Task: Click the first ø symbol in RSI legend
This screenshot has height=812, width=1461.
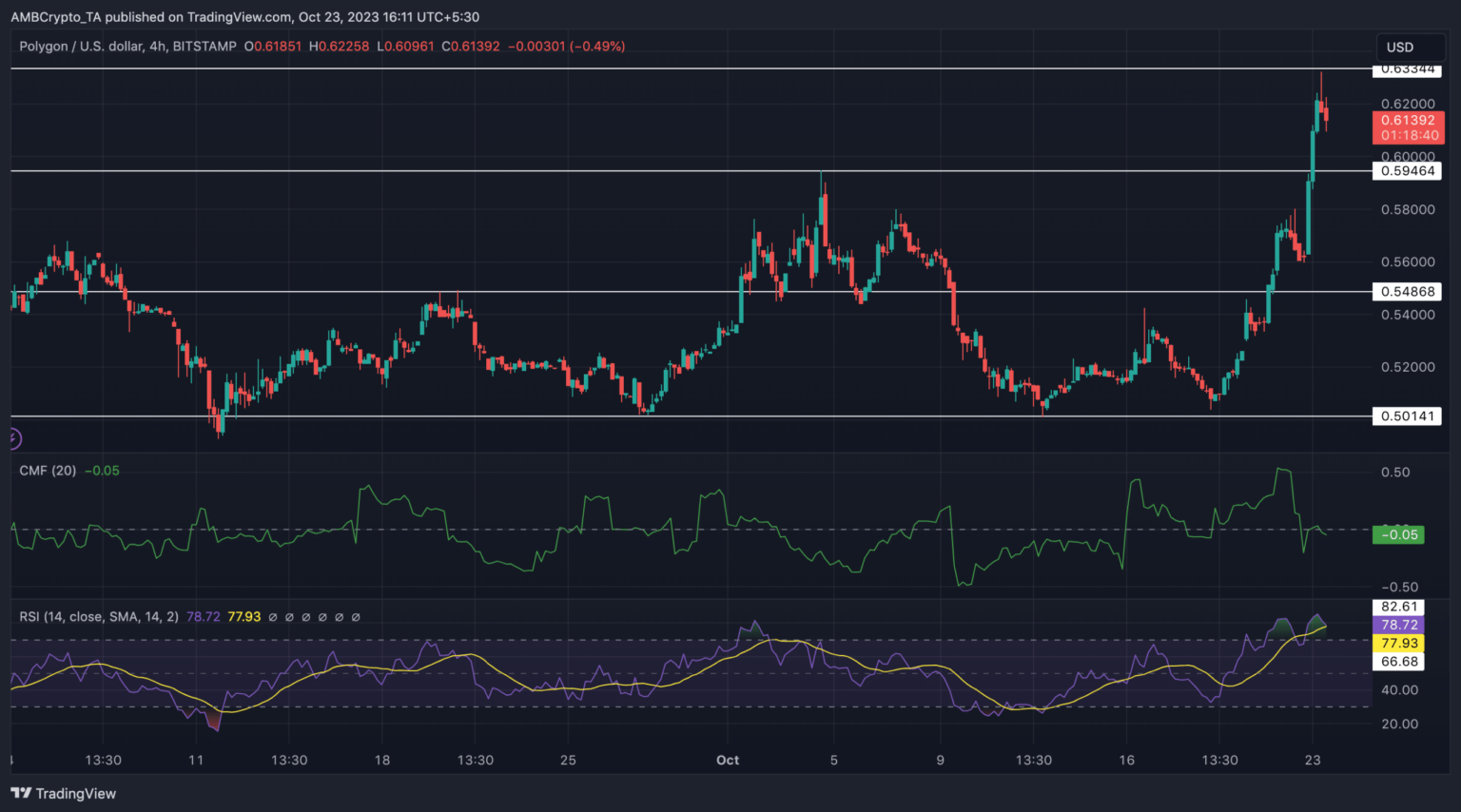Action: tap(273, 617)
